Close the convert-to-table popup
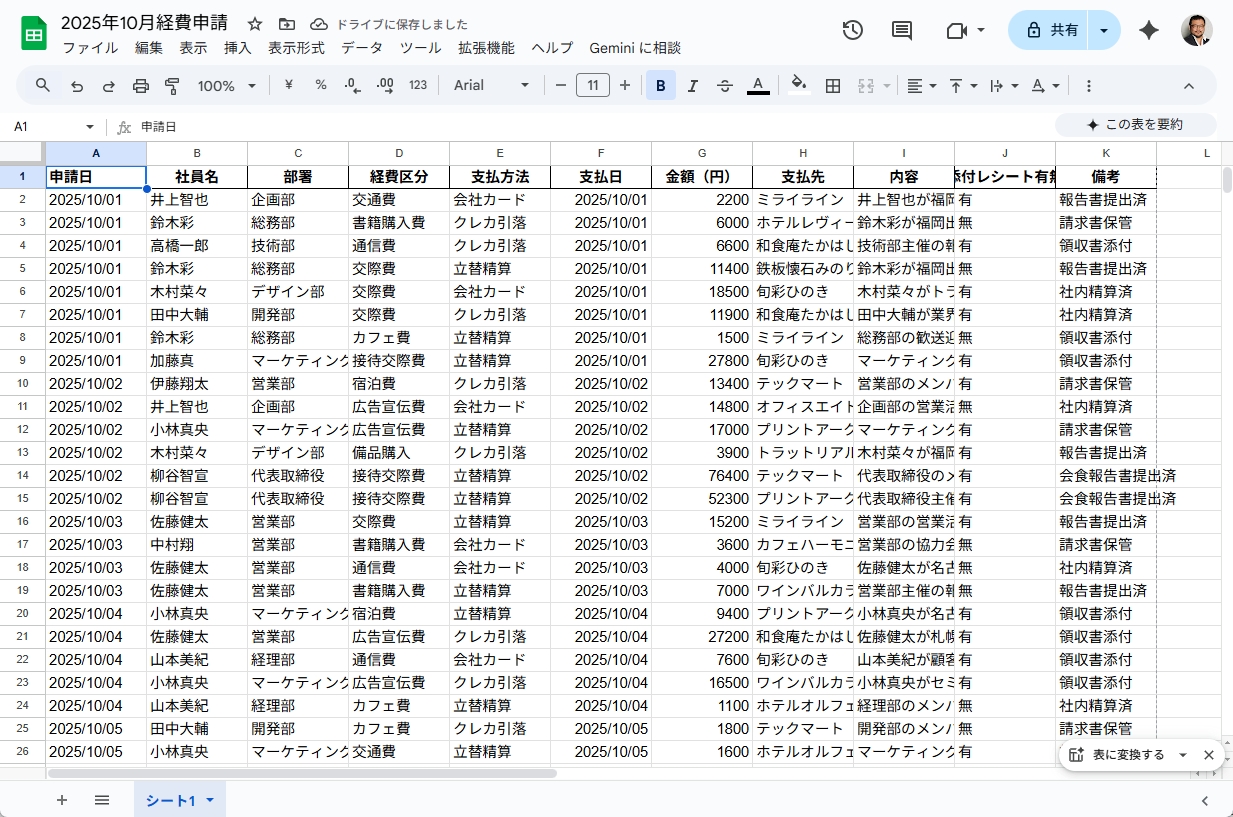The width and height of the screenshot is (1233, 817). coord(1208,755)
